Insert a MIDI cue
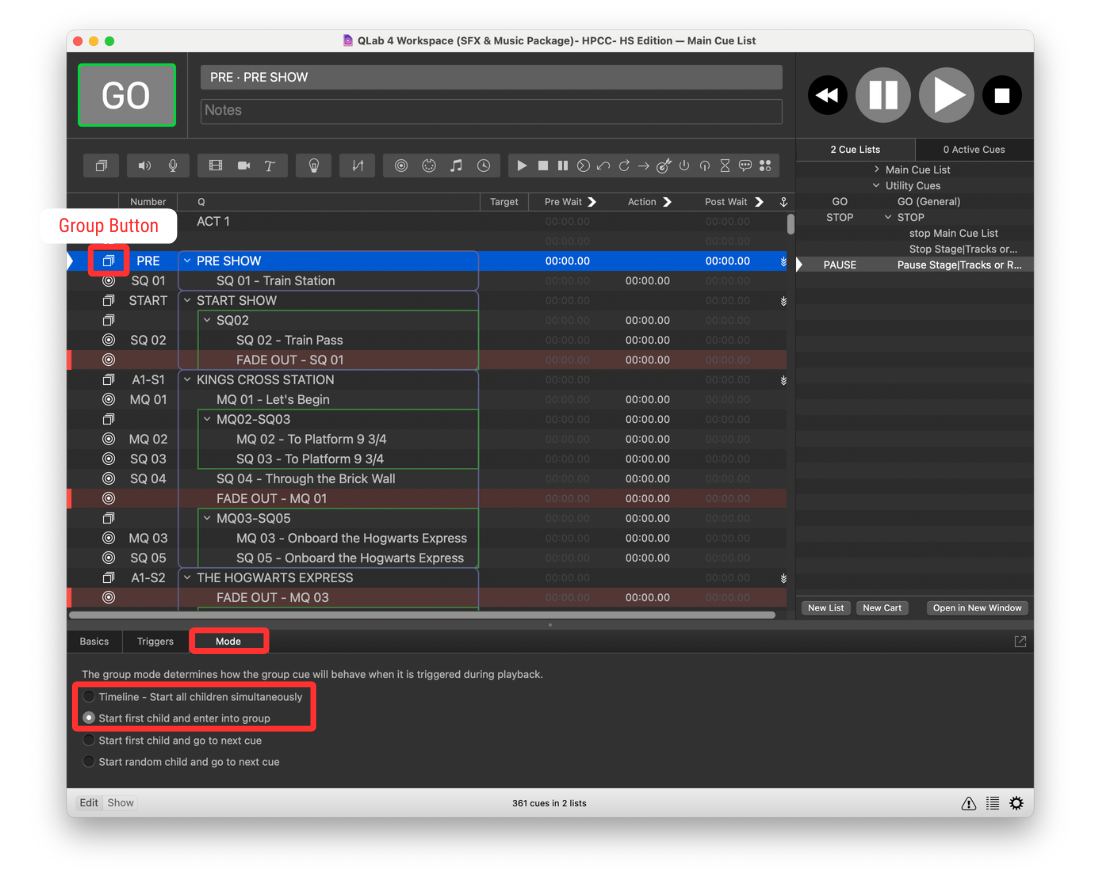 (x=428, y=165)
